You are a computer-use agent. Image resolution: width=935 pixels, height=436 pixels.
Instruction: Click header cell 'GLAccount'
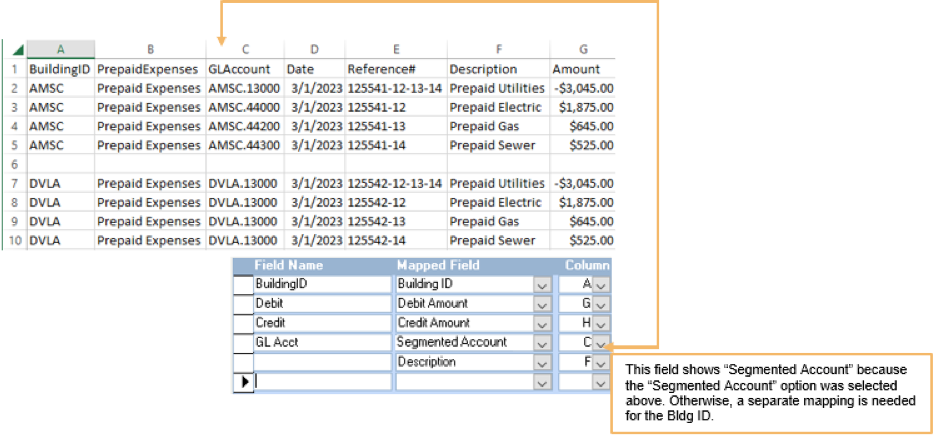245,69
